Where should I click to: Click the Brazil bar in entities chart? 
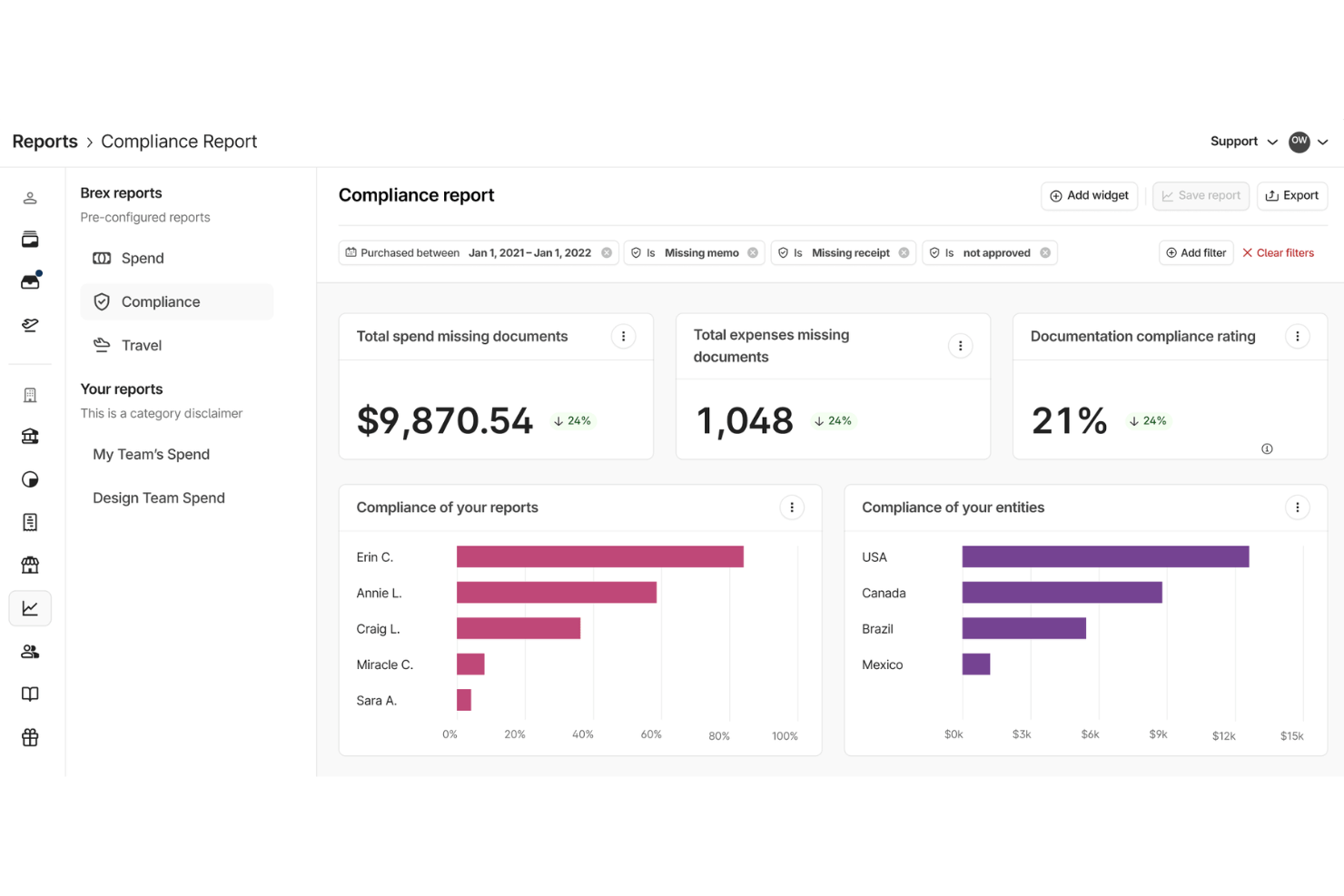[x=1023, y=628]
